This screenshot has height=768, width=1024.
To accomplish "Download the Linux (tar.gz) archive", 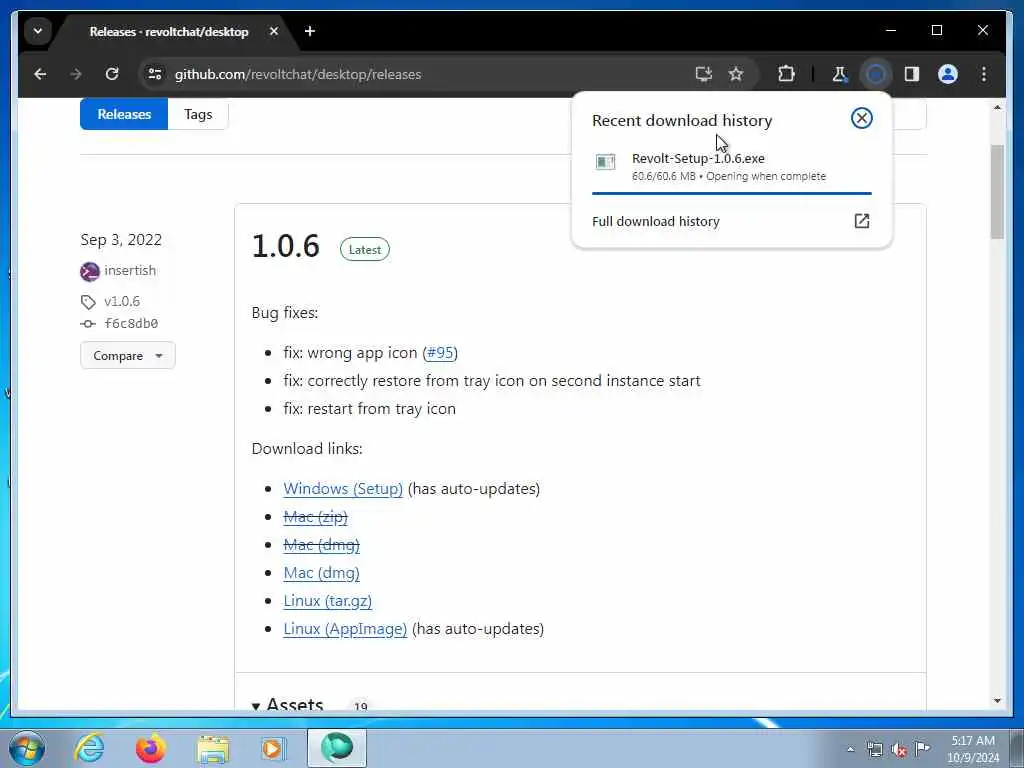I will click(x=327, y=601).
